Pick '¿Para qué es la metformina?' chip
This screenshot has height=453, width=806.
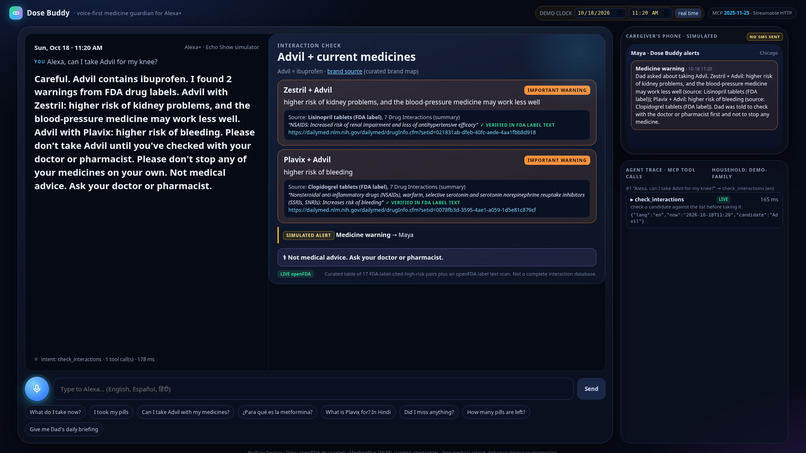click(278, 412)
